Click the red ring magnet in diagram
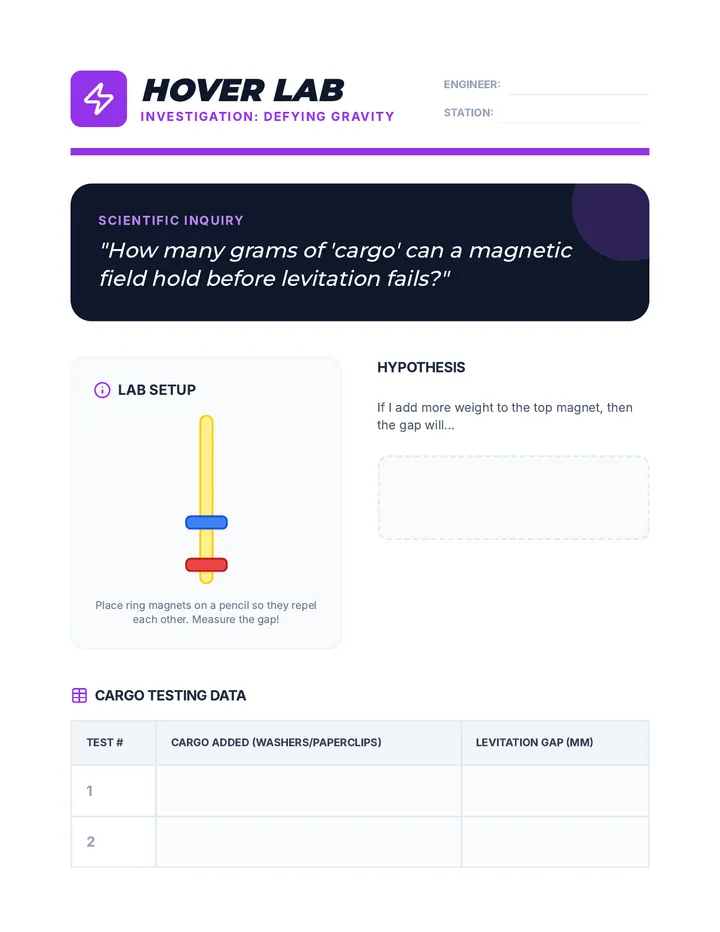This screenshot has height=932, width=720. point(206,565)
